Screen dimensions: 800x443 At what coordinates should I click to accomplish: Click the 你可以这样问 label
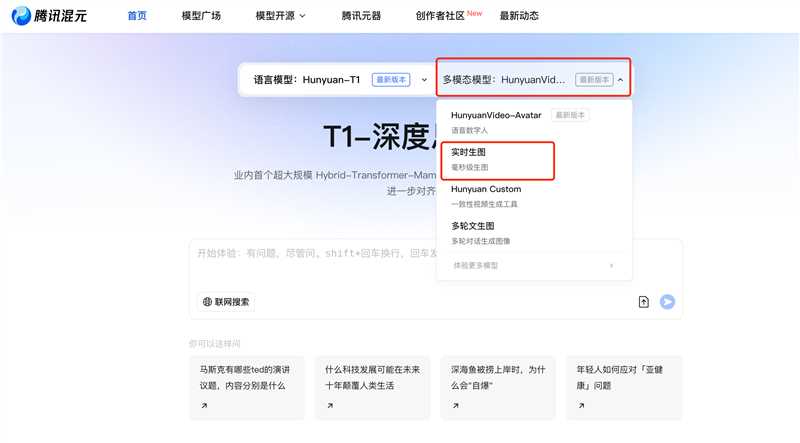tap(214, 343)
